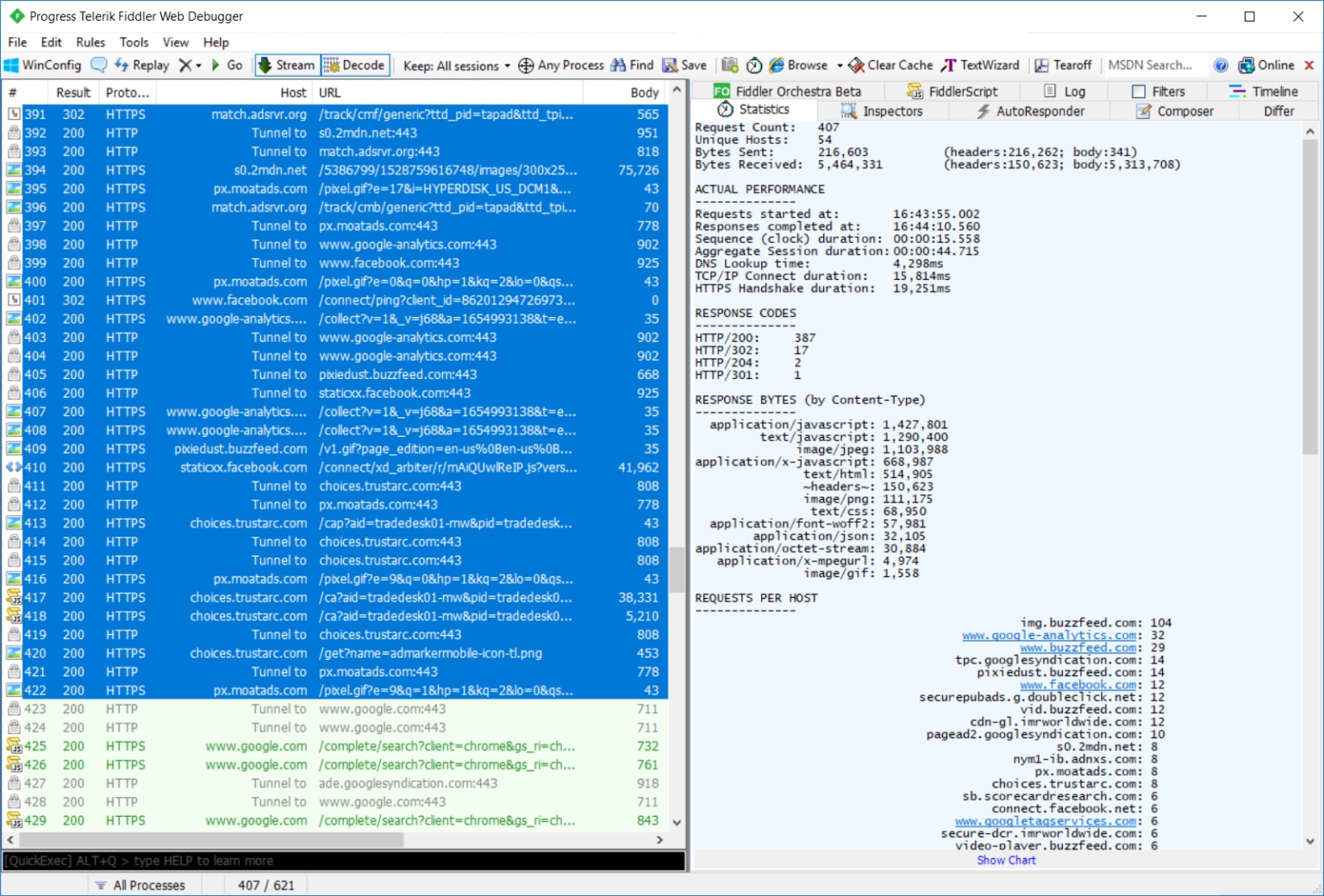Switch to the Filters tab

tap(1158, 91)
